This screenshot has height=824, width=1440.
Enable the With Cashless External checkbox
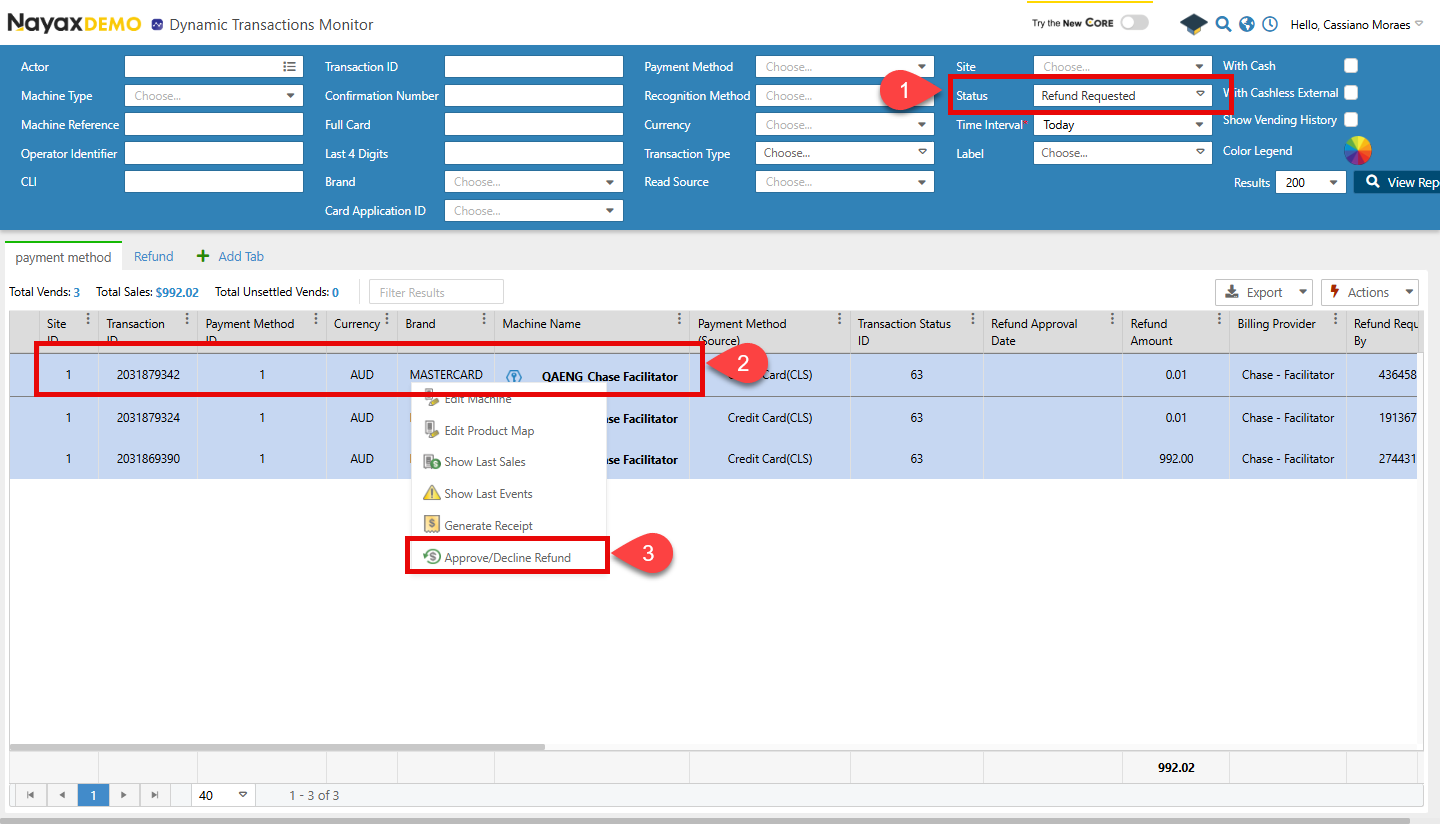point(1351,93)
